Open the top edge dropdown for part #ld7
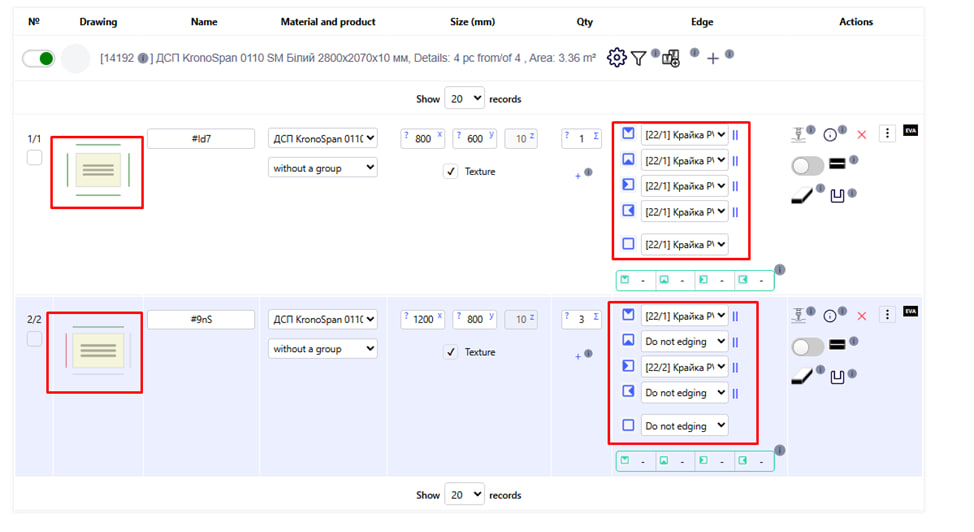The image size is (974, 532). [685, 134]
